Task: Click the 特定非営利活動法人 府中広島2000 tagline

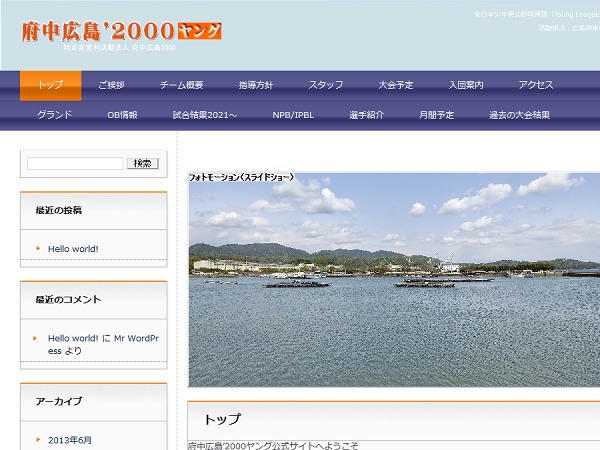Action: (x=119, y=47)
